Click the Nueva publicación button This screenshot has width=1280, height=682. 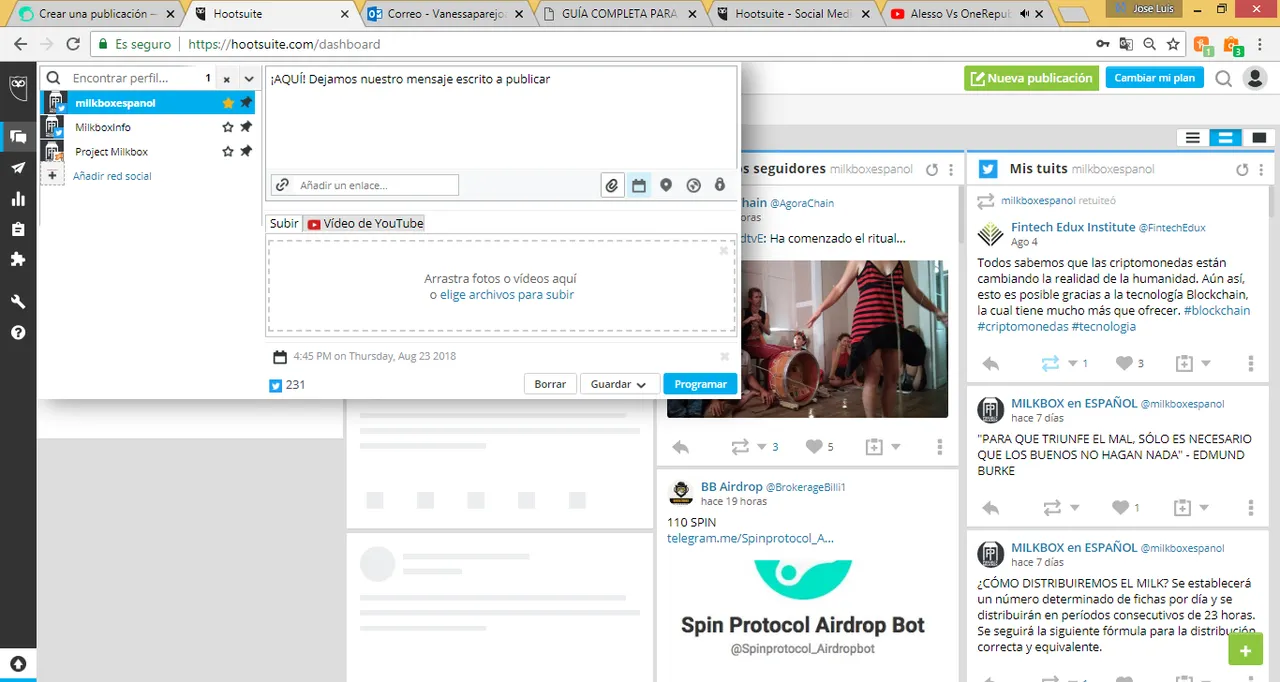pos(1031,78)
